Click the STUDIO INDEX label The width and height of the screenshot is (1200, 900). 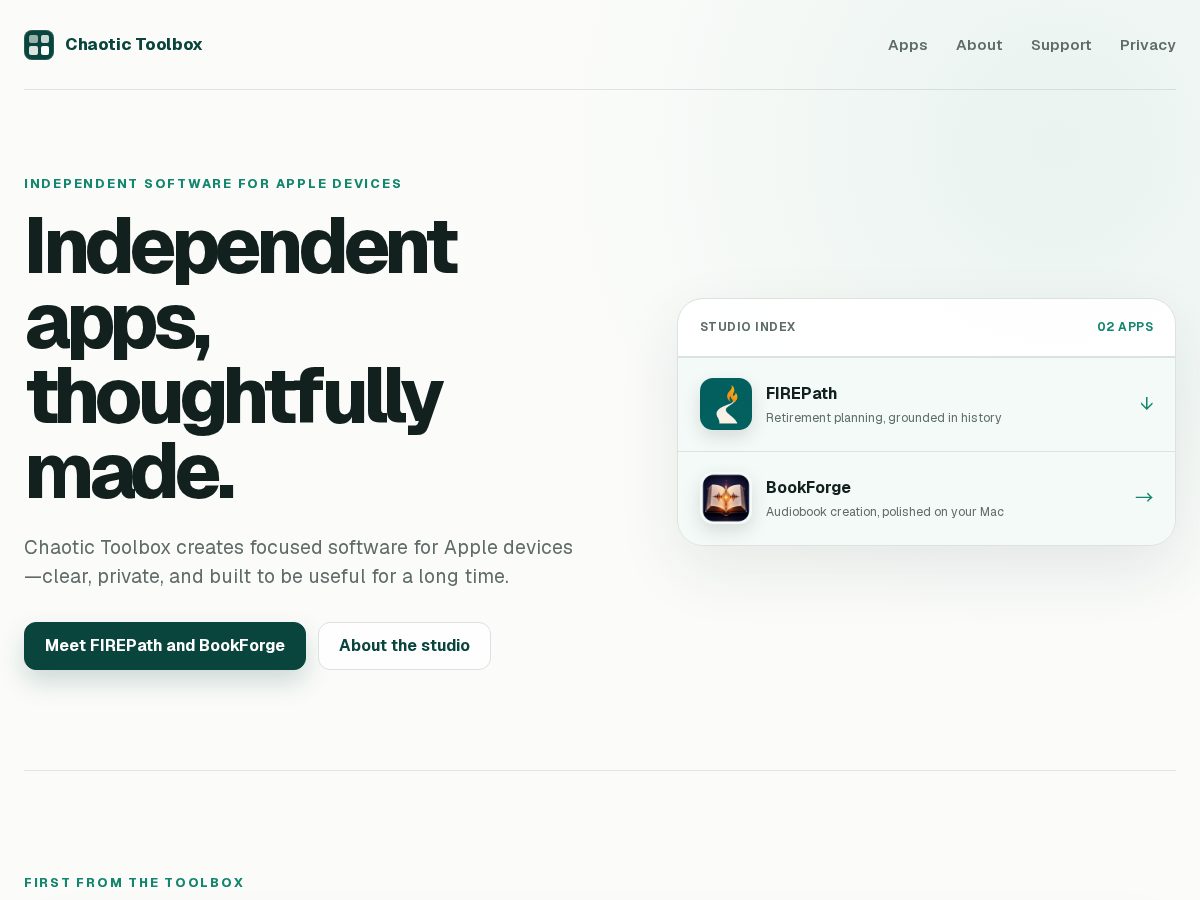(x=748, y=327)
